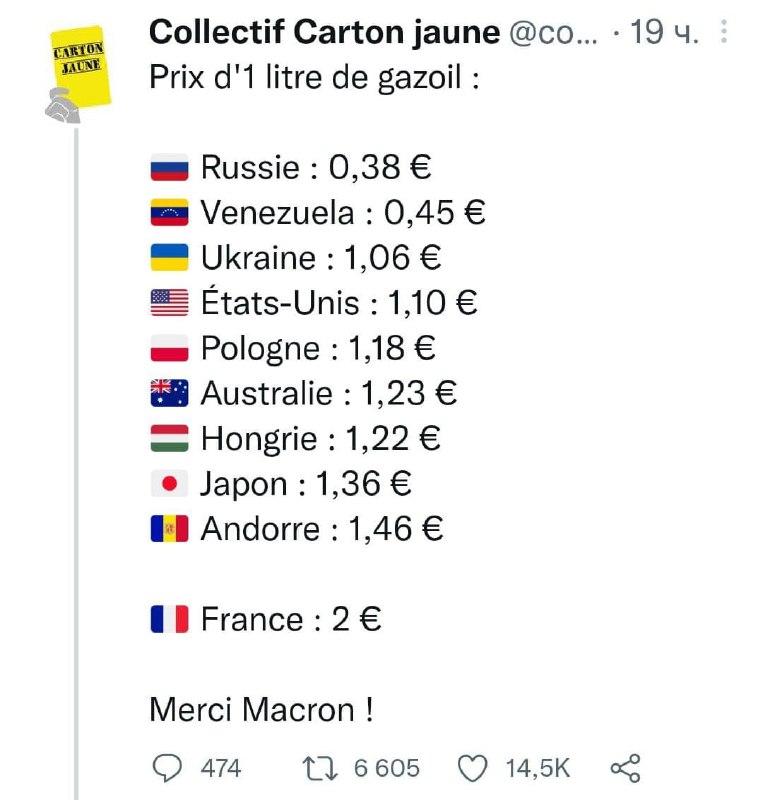The width and height of the screenshot is (763, 800).
Task: Select the 'Merci Macron !' tweet text
Action: (261, 710)
